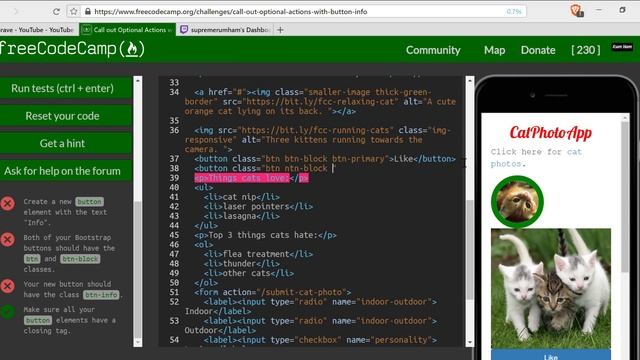
Task: Switch to the supremerumham's Dashboard tab
Action: pos(225,30)
